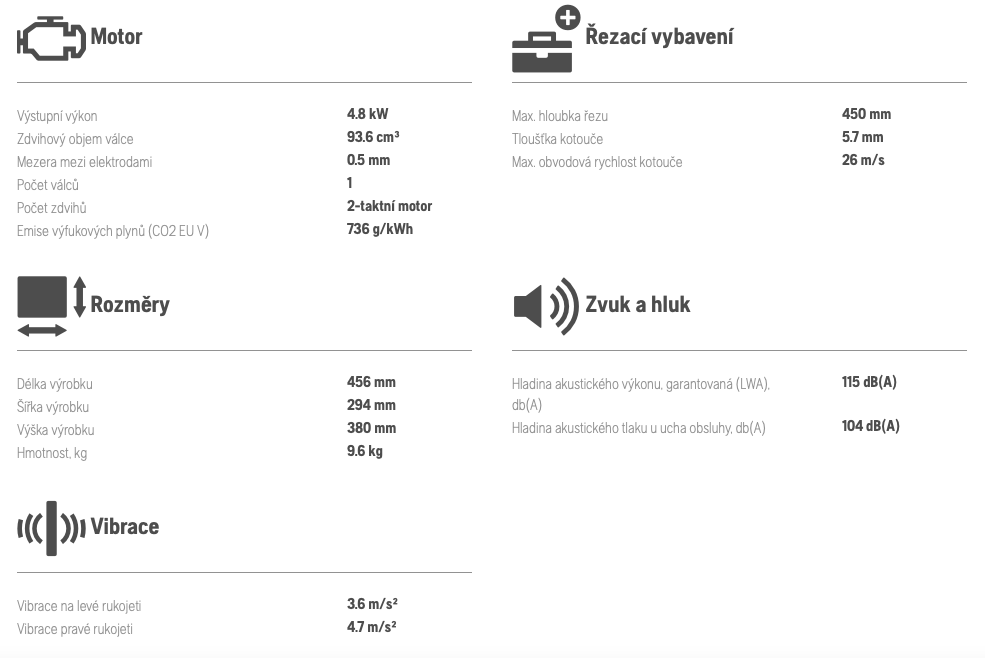985x658 pixels.
Task: Select the Řezací vybavení heading
Action: click(659, 36)
